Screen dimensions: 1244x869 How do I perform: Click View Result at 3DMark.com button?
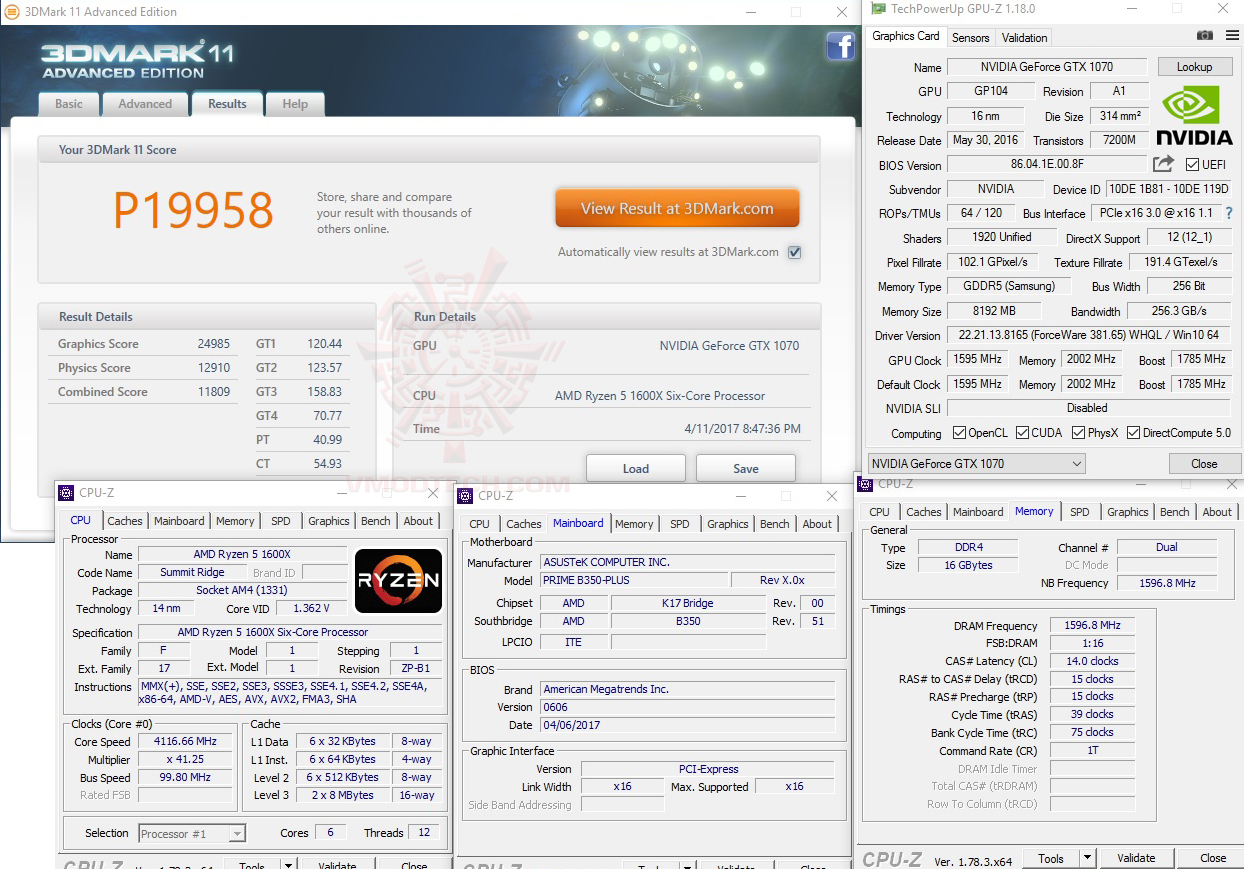[677, 208]
